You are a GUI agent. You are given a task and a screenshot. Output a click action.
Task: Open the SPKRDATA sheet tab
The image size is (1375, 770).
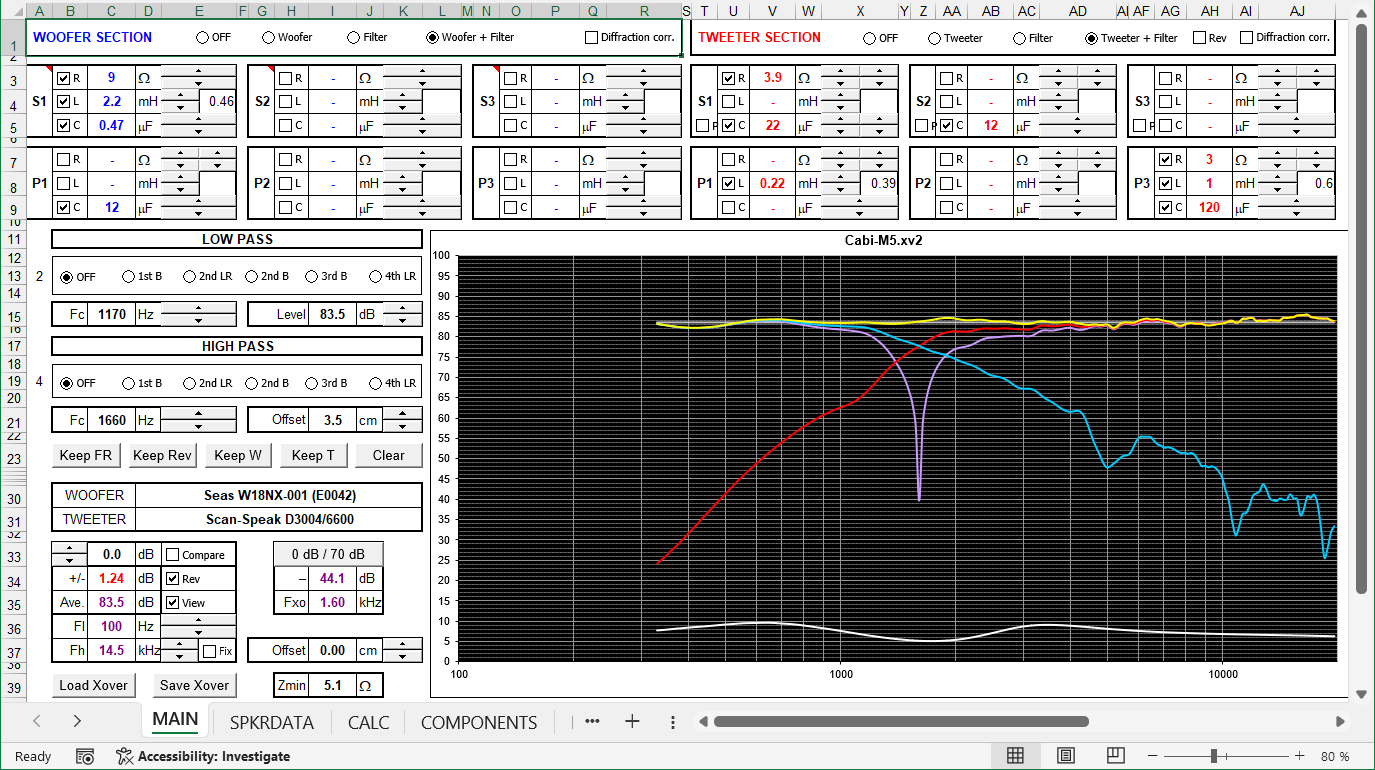pos(272,722)
